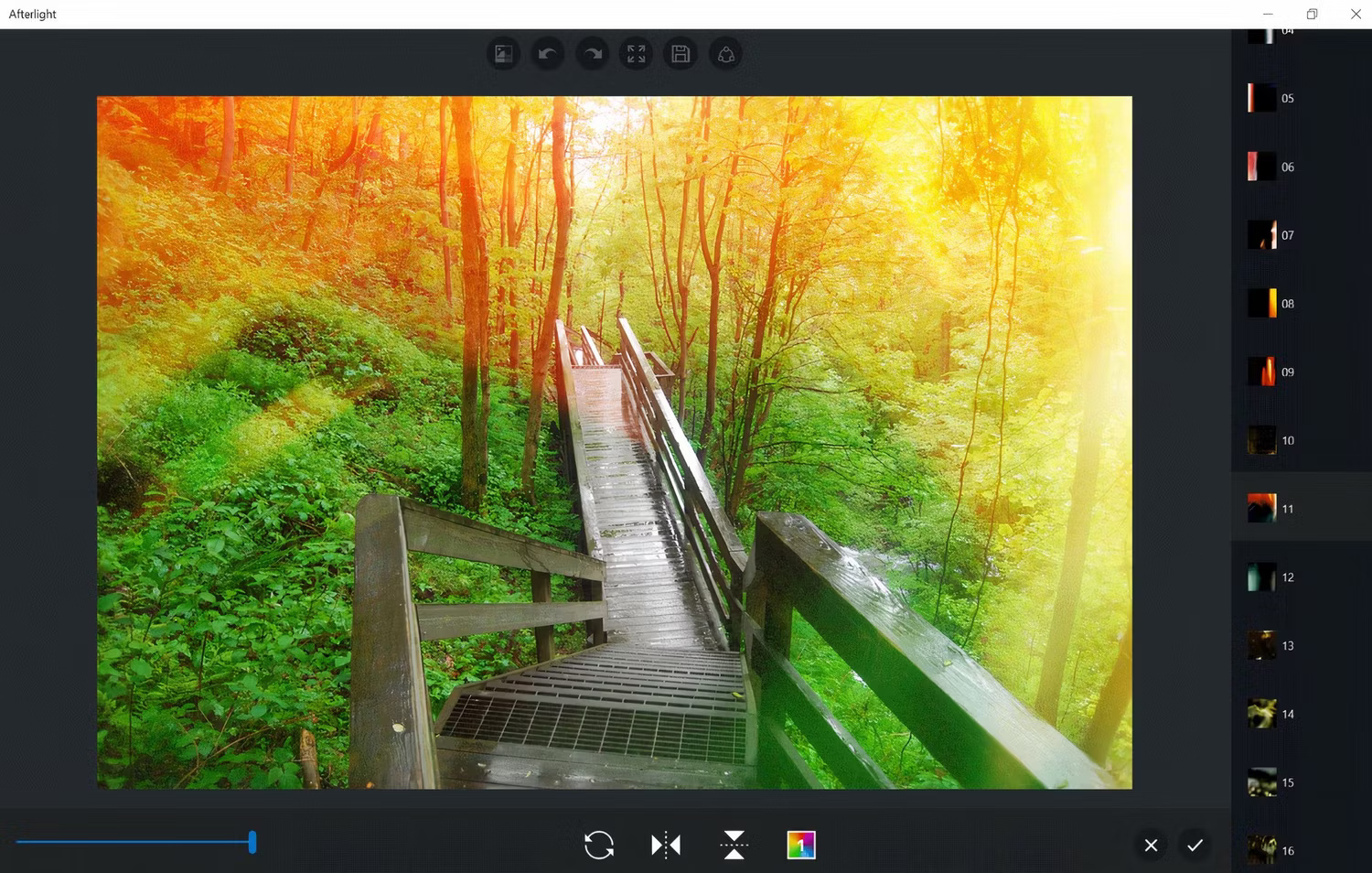Rotate the image

(x=598, y=844)
